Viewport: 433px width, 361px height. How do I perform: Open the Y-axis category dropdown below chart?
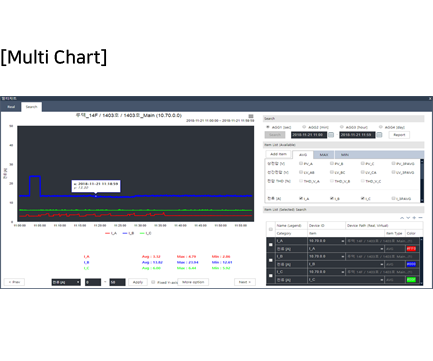pyautogui.click(x=66, y=282)
